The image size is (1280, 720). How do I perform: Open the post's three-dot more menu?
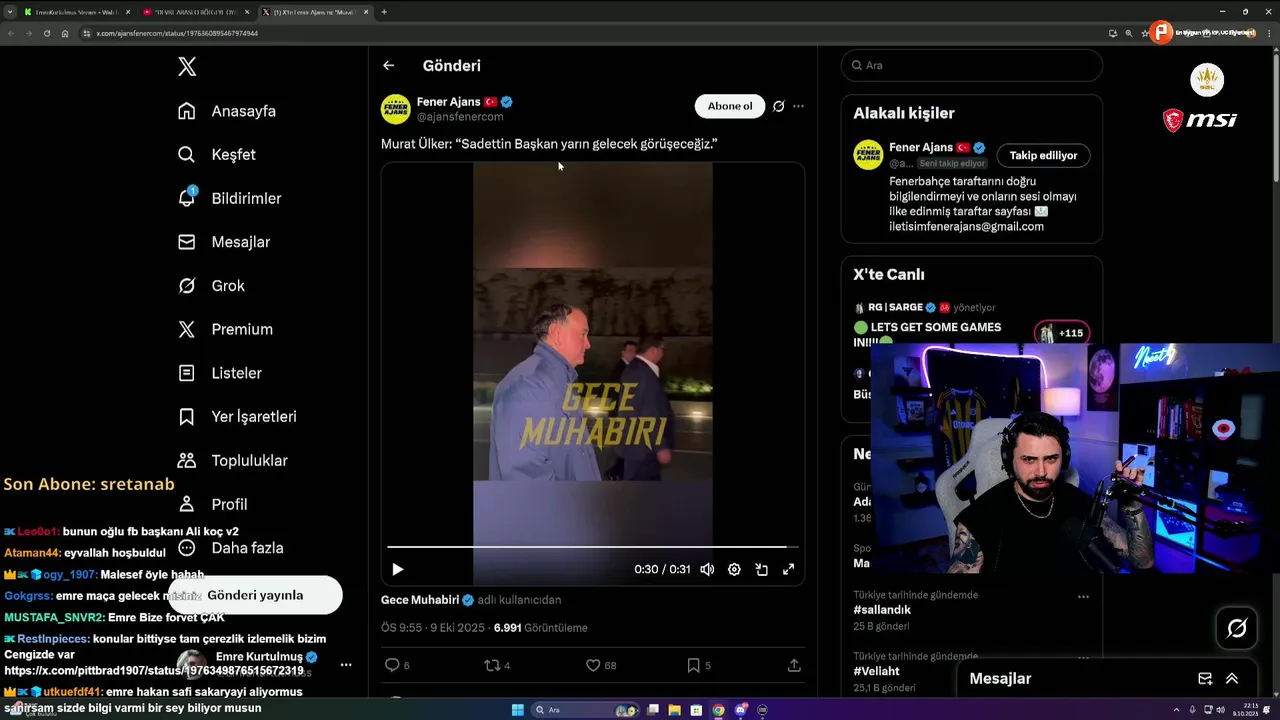point(798,106)
